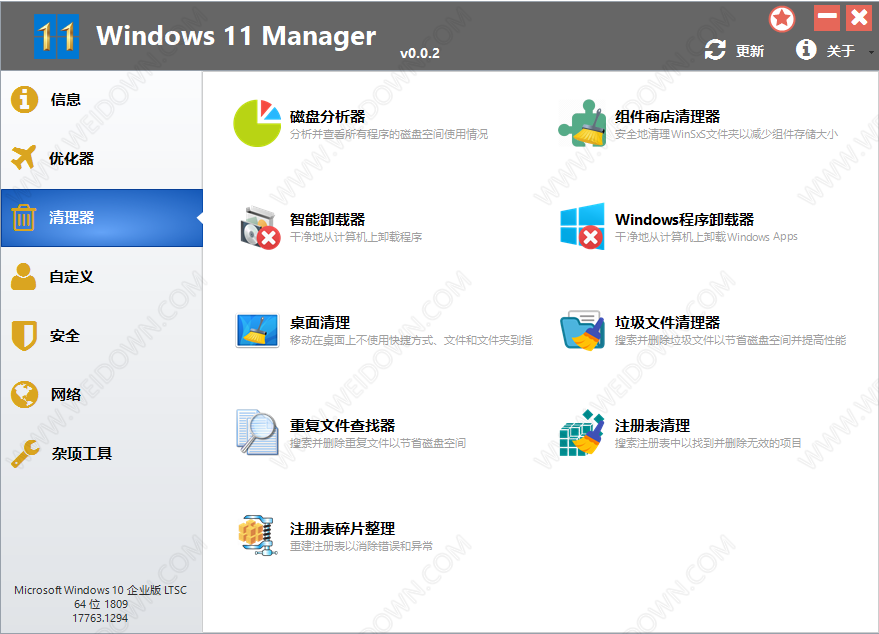Click the 组件商店清理器 puzzle broom icon
This screenshot has height=634, width=879.
pyautogui.click(x=582, y=123)
